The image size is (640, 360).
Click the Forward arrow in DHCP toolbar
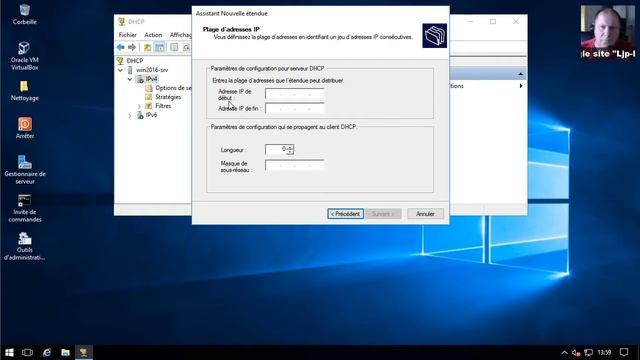coord(131,47)
